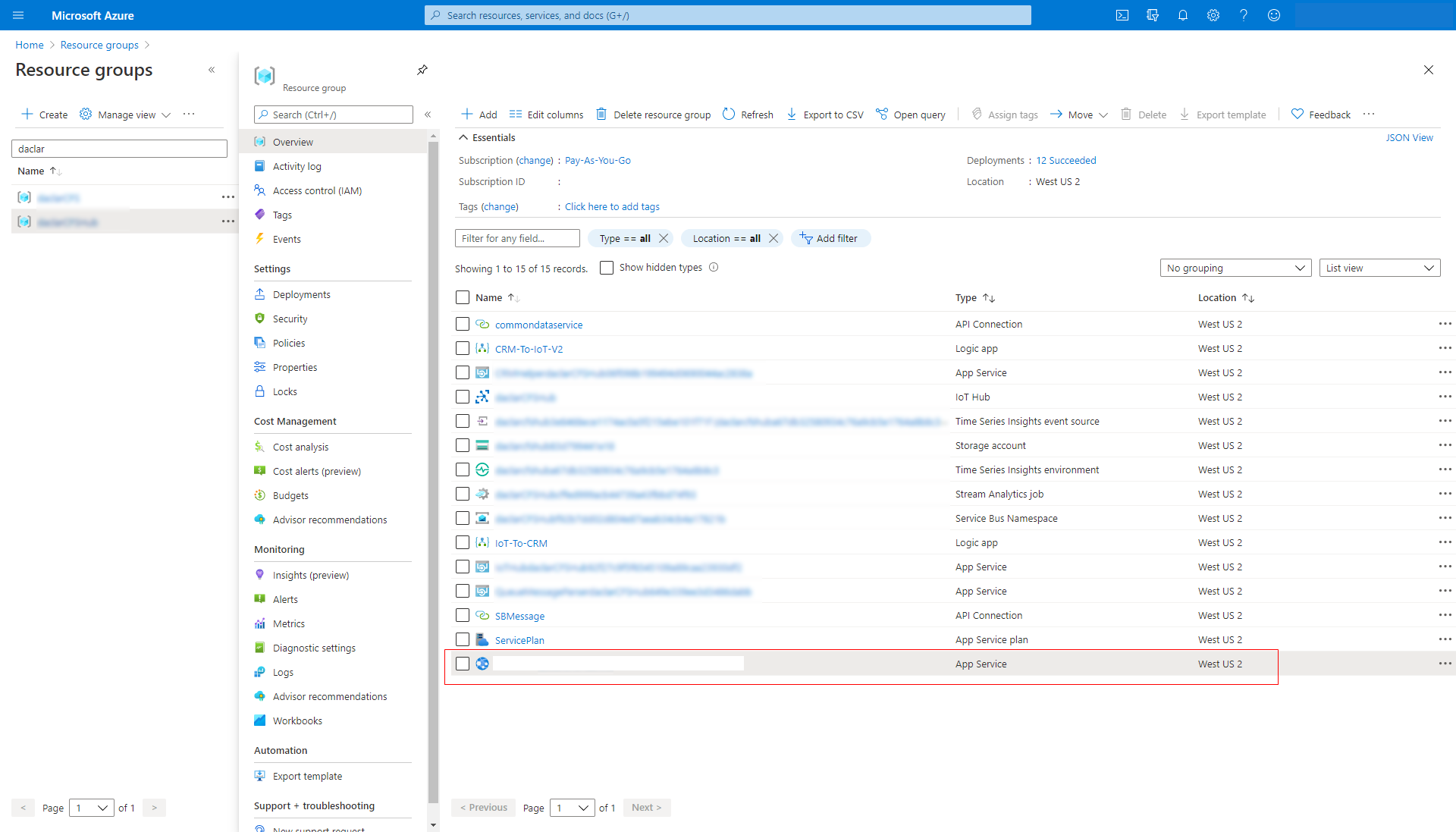1456x832 pixels.
Task: Click the Time Series Insights environment icon
Action: point(482,469)
